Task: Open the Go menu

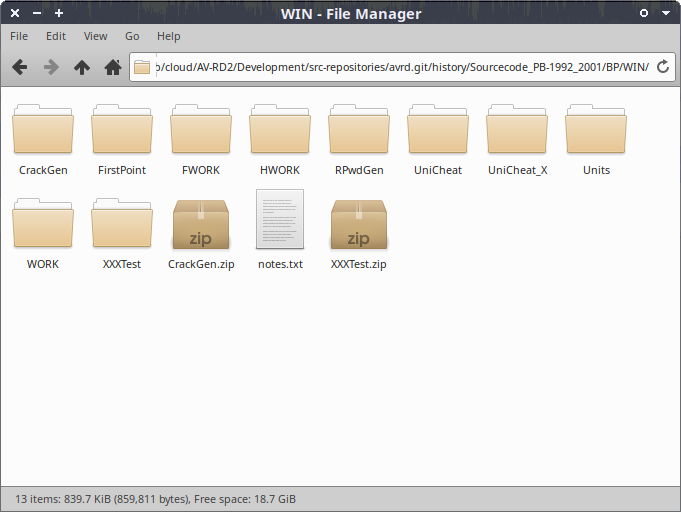Action: point(132,36)
